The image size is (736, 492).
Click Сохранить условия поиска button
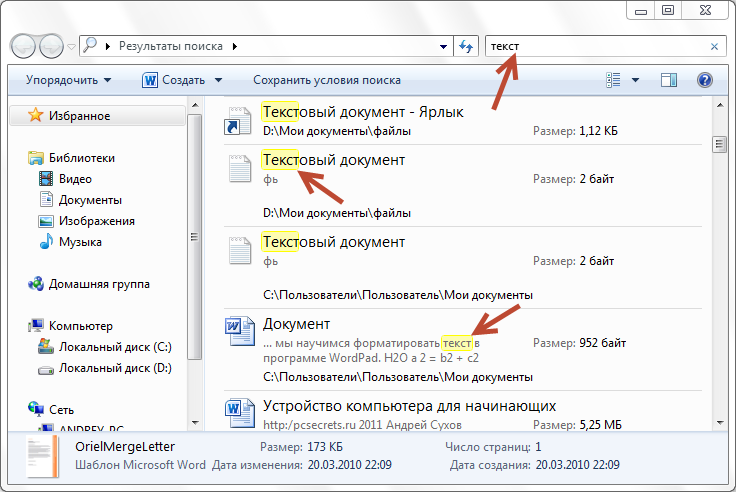click(327, 80)
